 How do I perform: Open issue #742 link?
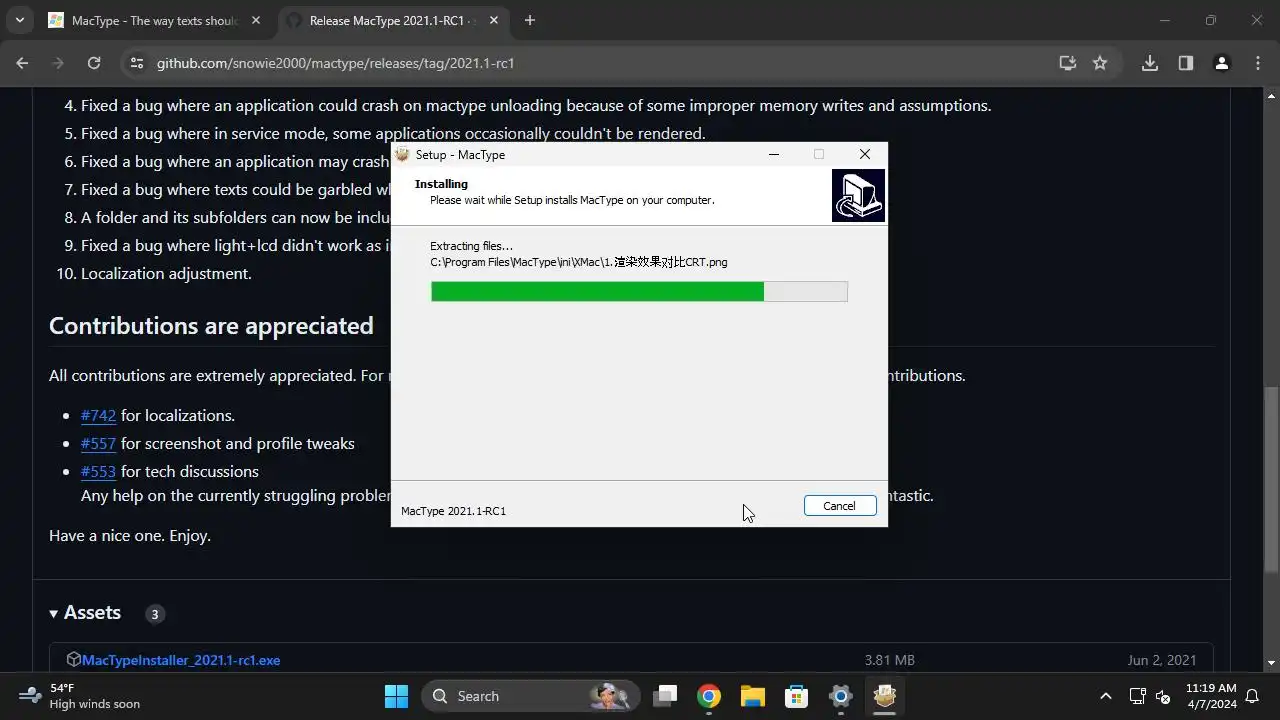click(x=98, y=415)
